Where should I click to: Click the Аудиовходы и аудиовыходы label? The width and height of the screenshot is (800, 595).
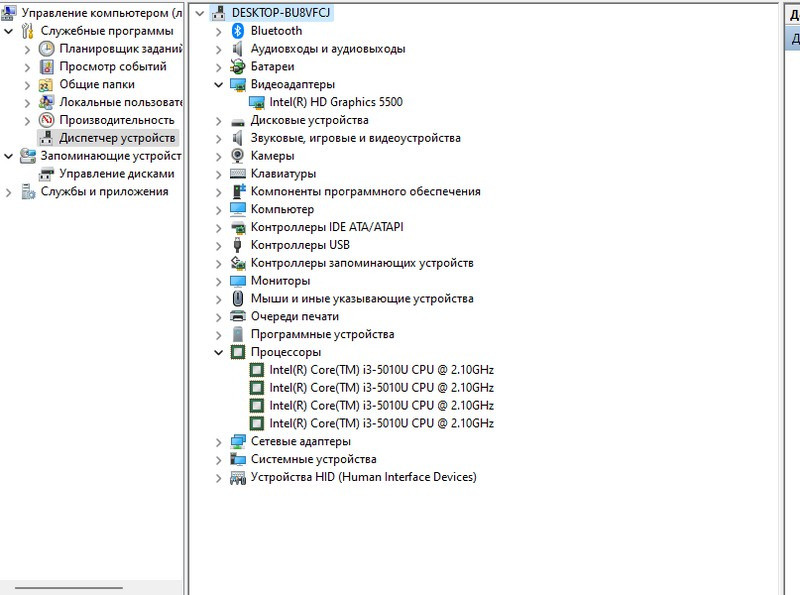pos(328,48)
